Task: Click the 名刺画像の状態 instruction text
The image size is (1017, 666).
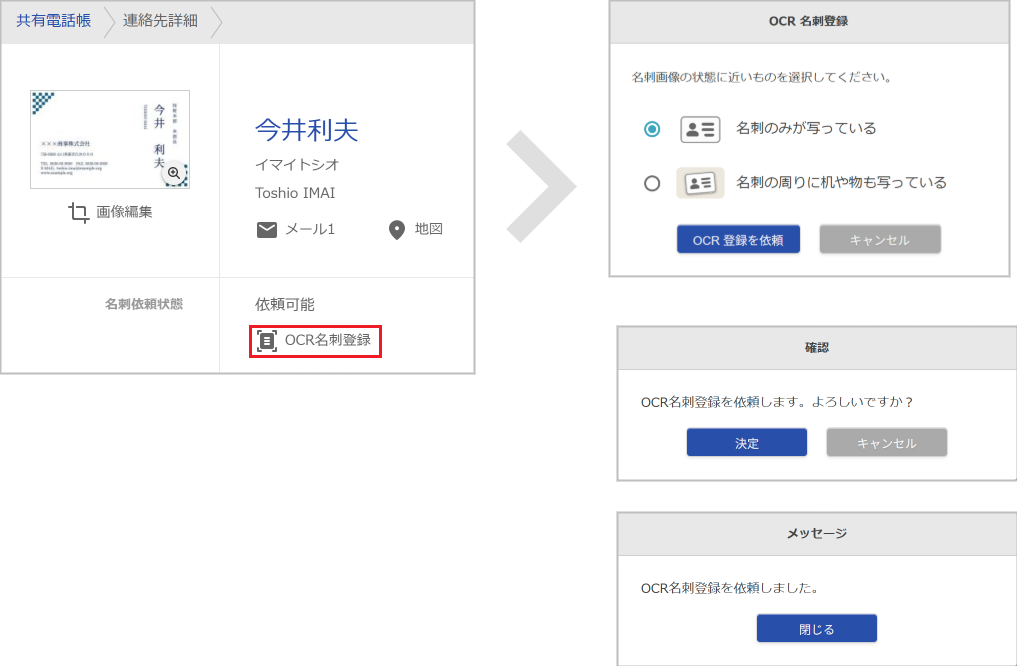Action: click(762, 77)
